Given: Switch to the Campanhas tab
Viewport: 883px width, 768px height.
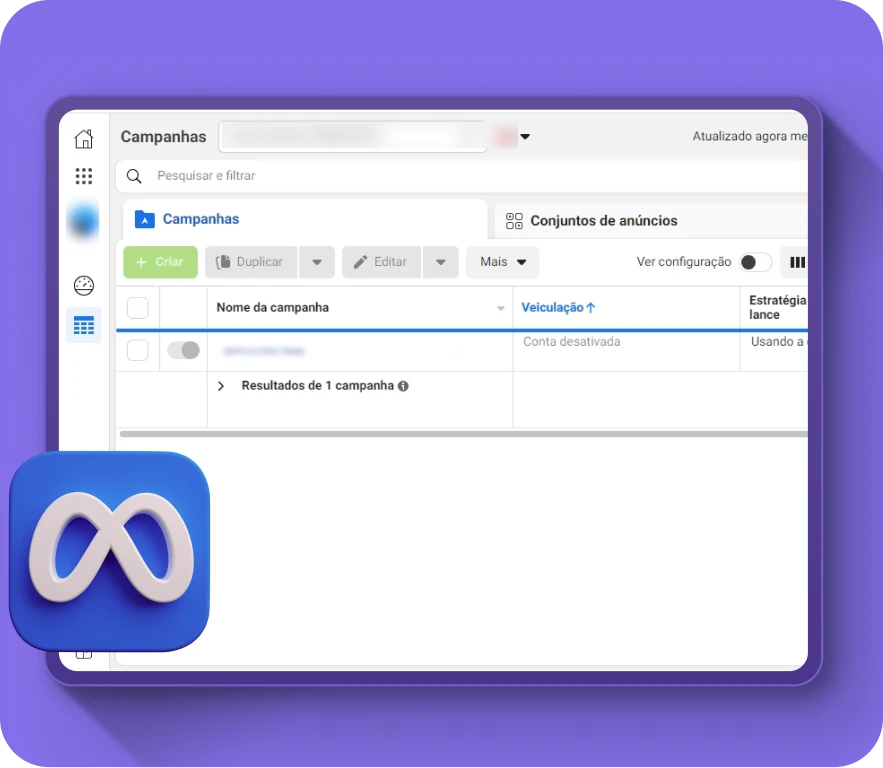Looking at the screenshot, I should 305,219.
